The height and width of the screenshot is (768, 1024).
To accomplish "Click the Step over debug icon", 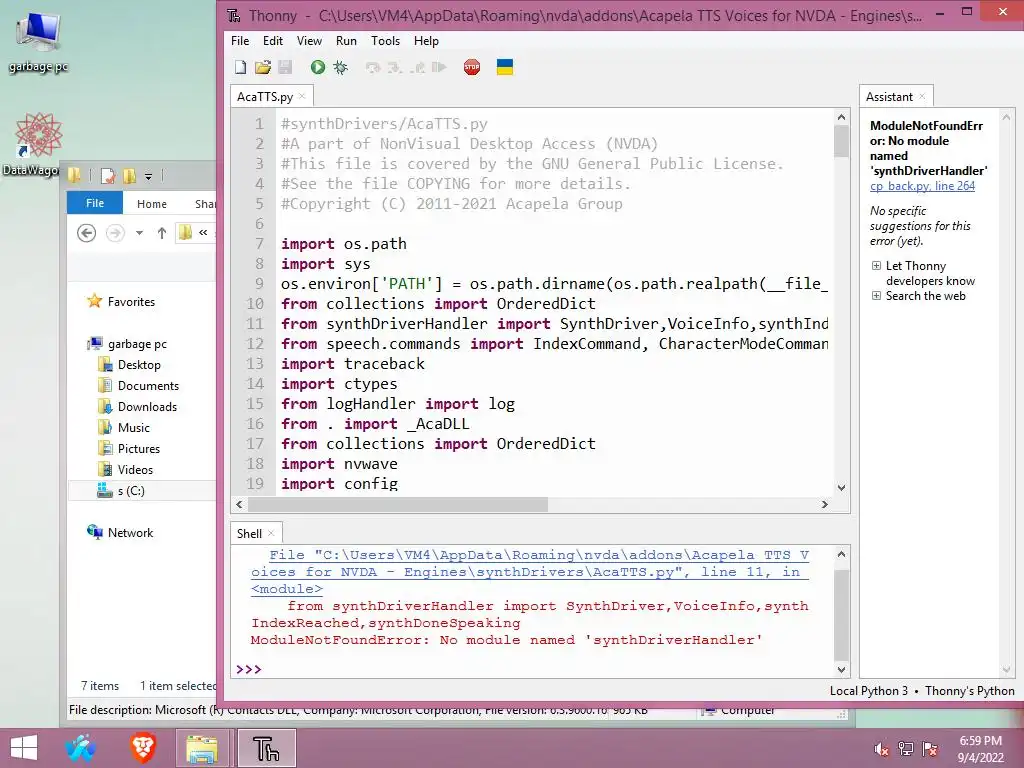I will 373,67.
